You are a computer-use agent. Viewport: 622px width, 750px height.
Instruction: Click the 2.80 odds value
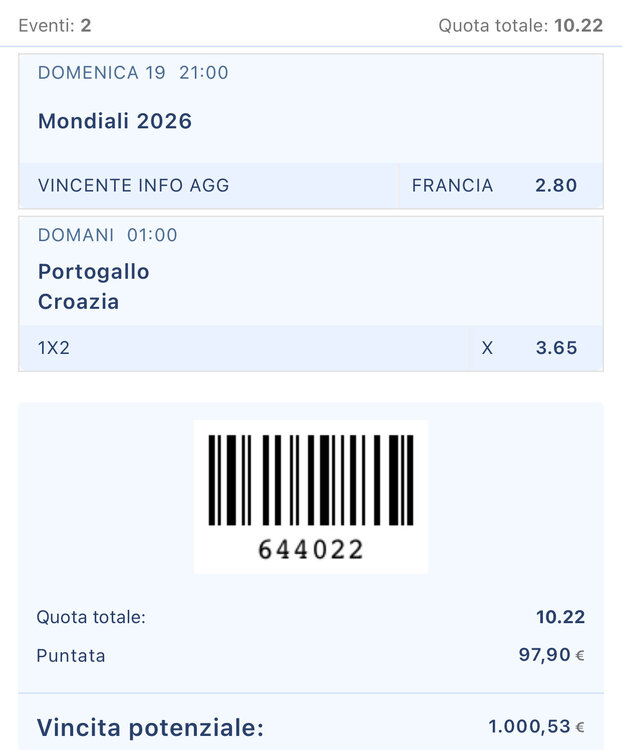point(556,185)
